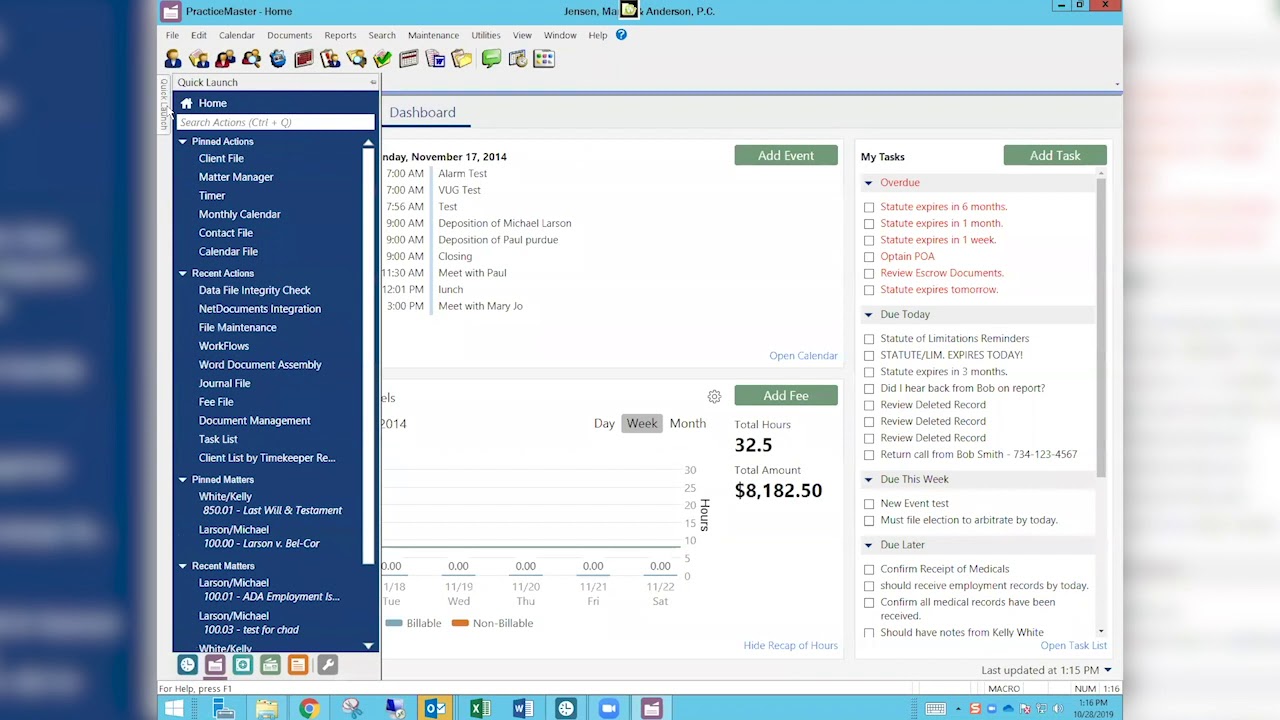Open Zoom from the taskbar
The height and width of the screenshot is (720, 1280).
pyautogui.click(x=609, y=709)
